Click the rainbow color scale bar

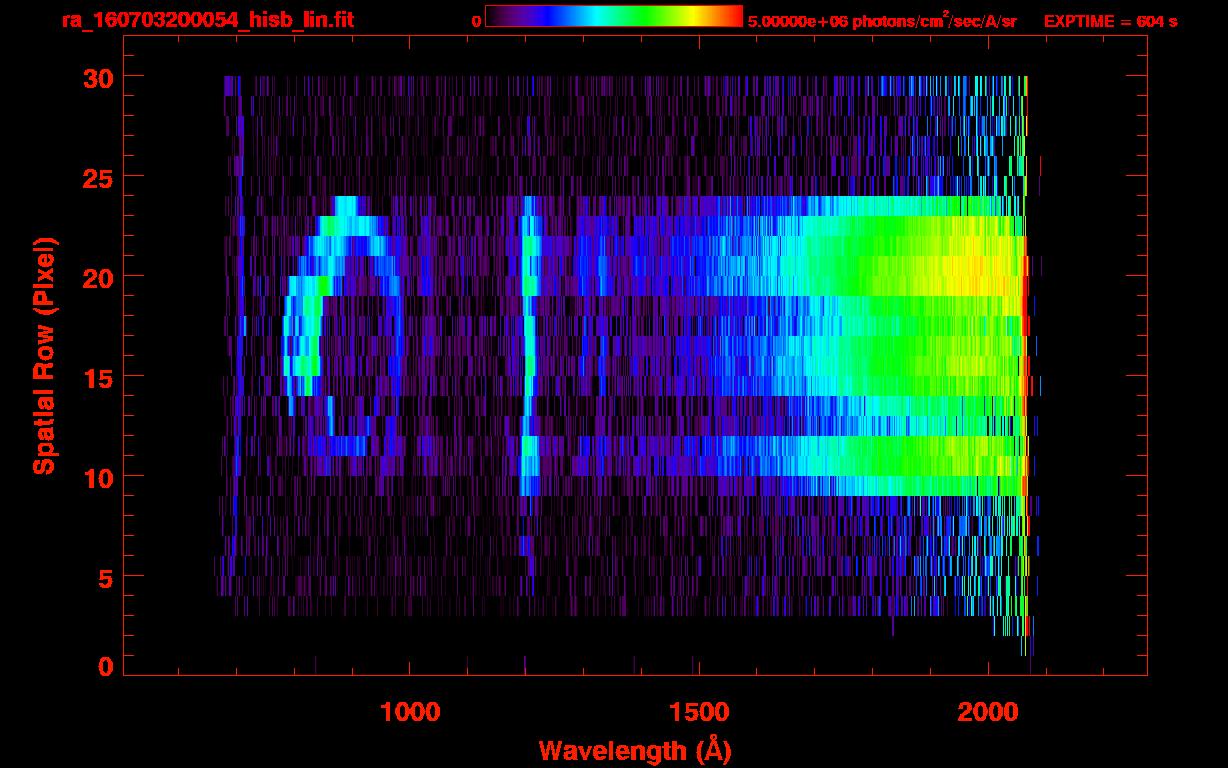[x=613, y=16]
